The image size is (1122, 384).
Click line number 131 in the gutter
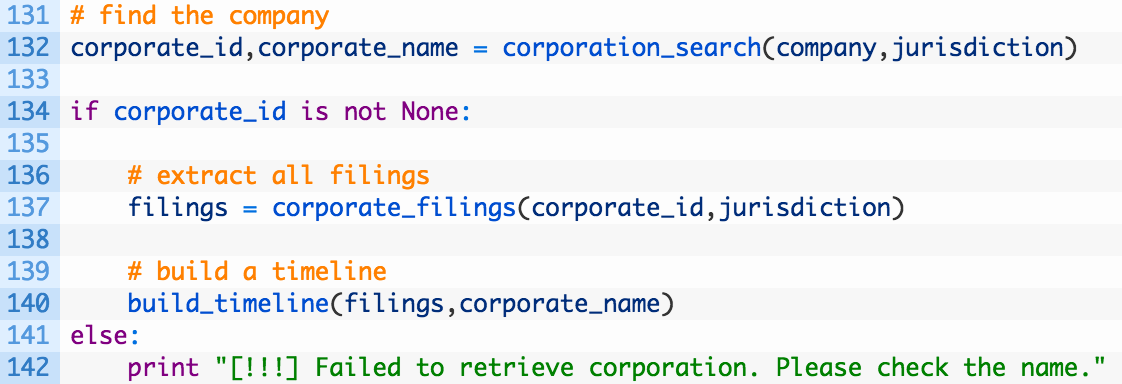29,16
